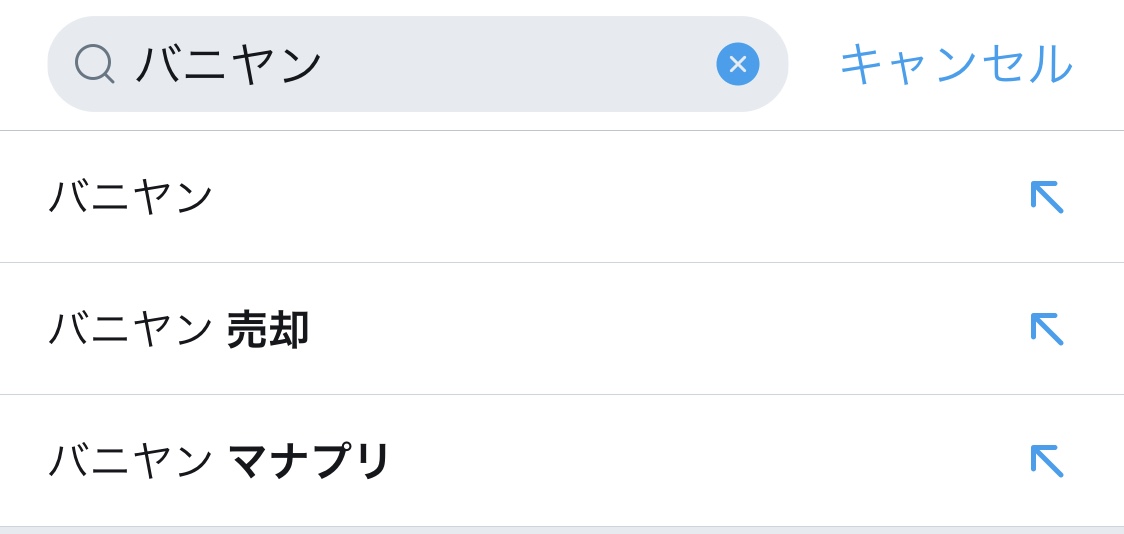Screen dimensions: 1124x534
Task: Click the キャンセル button
Action: tap(955, 64)
